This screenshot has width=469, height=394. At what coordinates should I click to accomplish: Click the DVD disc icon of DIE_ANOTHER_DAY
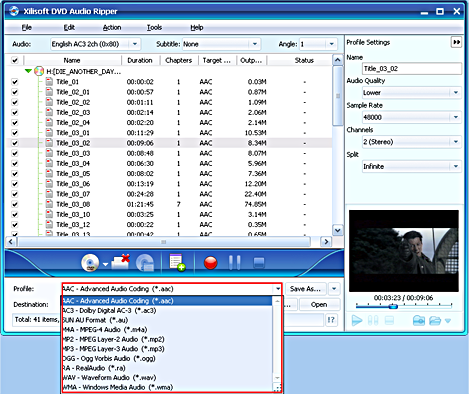click(x=39, y=71)
